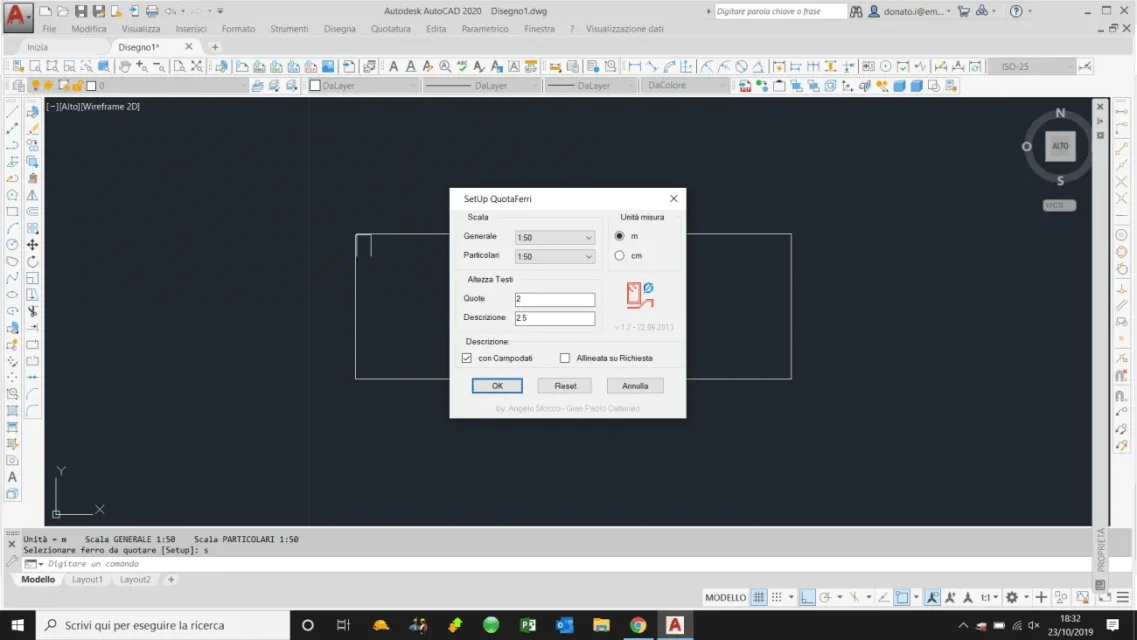Screen dimensions: 1137x640
Task: Click the Diameter dimension icon
Action: (741, 67)
